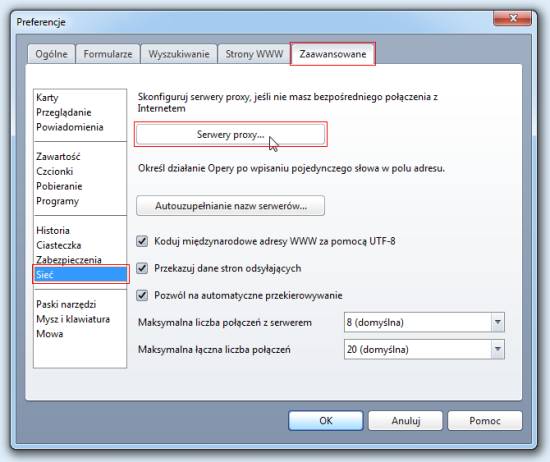Select Zabezpieczenia in the side list
The width and height of the screenshot is (550, 462).
pyautogui.click(x=69, y=260)
